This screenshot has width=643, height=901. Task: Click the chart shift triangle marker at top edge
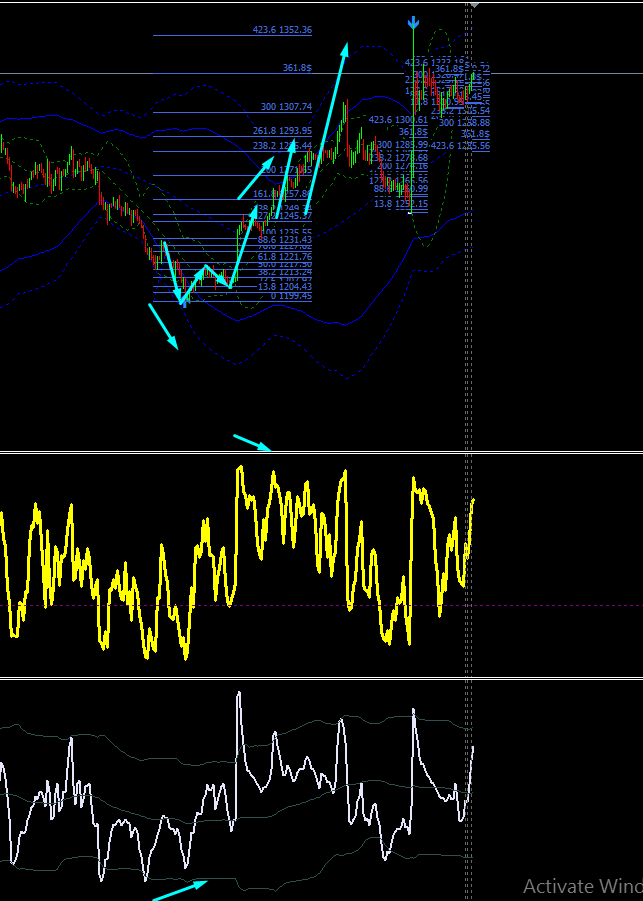(474, 5)
